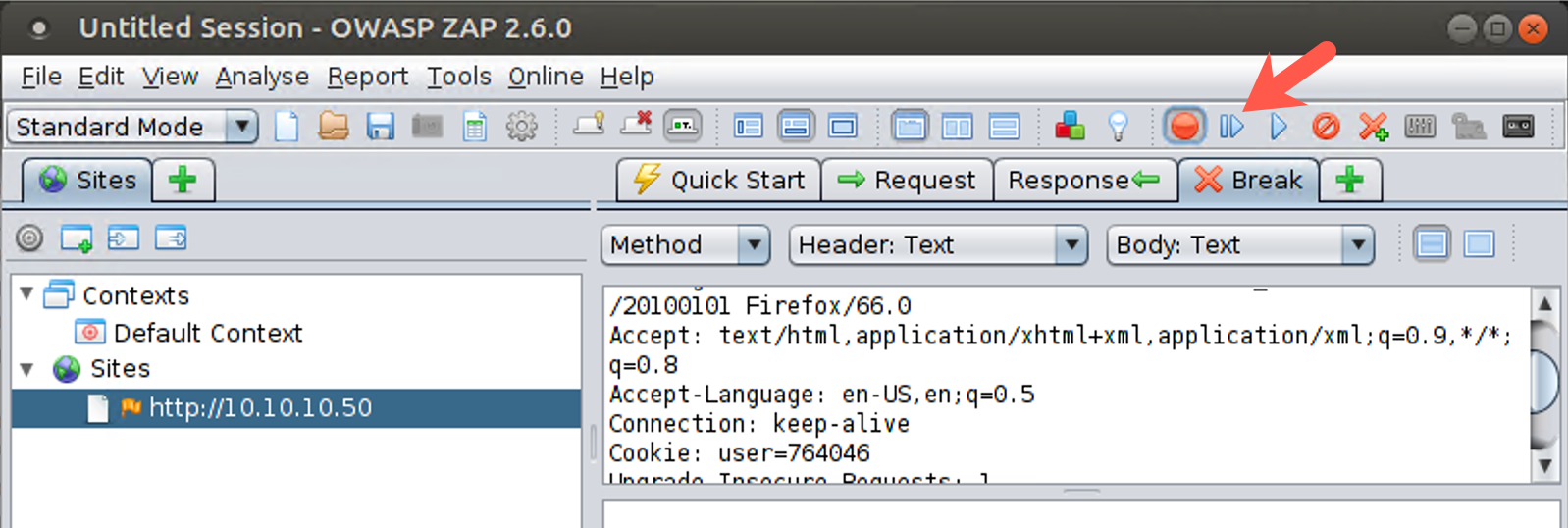Image resolution: width=1568 pixels, height=528 pixels.
Task: Open the Scan Policy Manager sliders icon
Action: 1420,127
